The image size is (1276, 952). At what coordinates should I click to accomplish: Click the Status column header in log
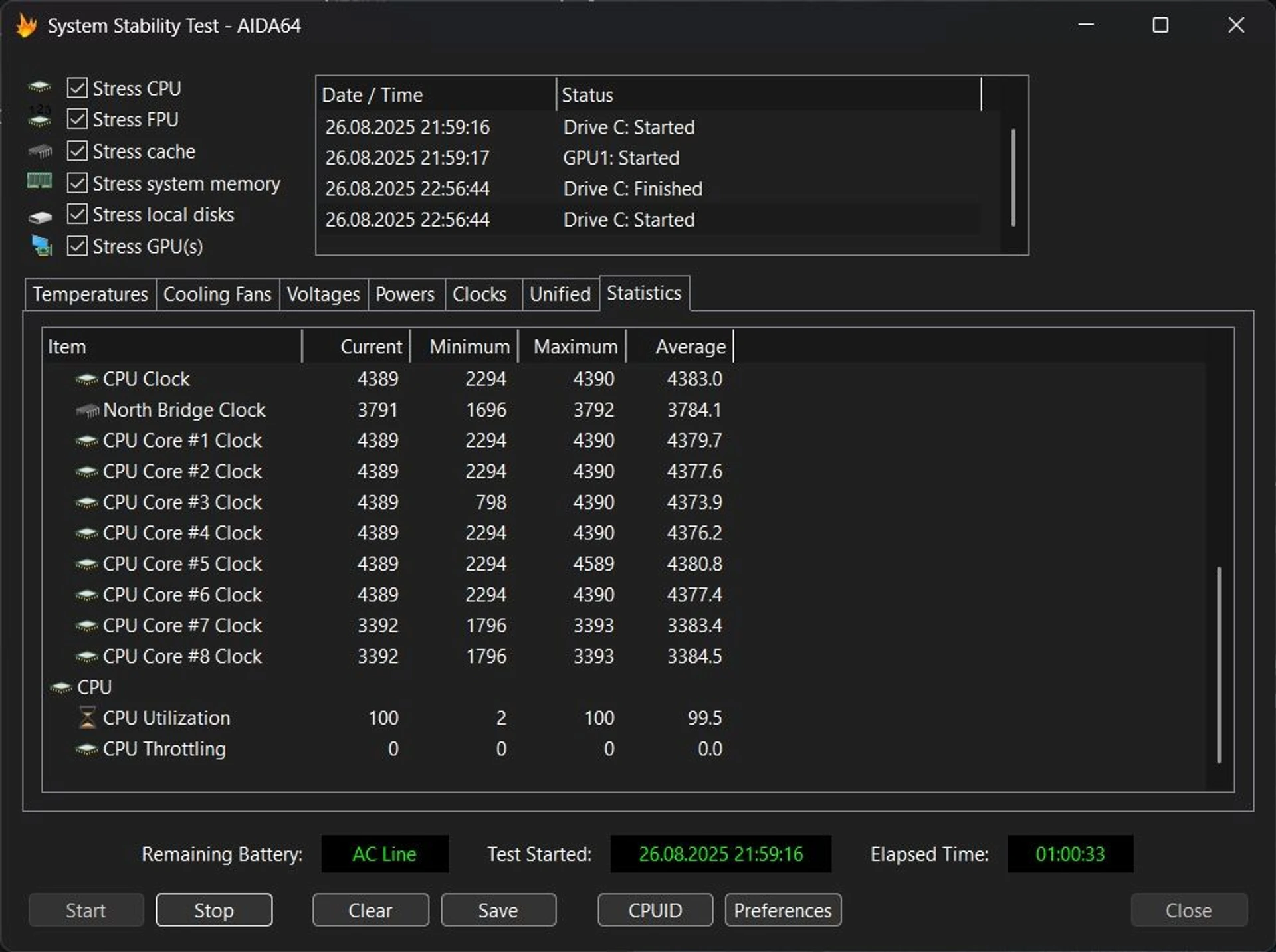coord(769,95)
